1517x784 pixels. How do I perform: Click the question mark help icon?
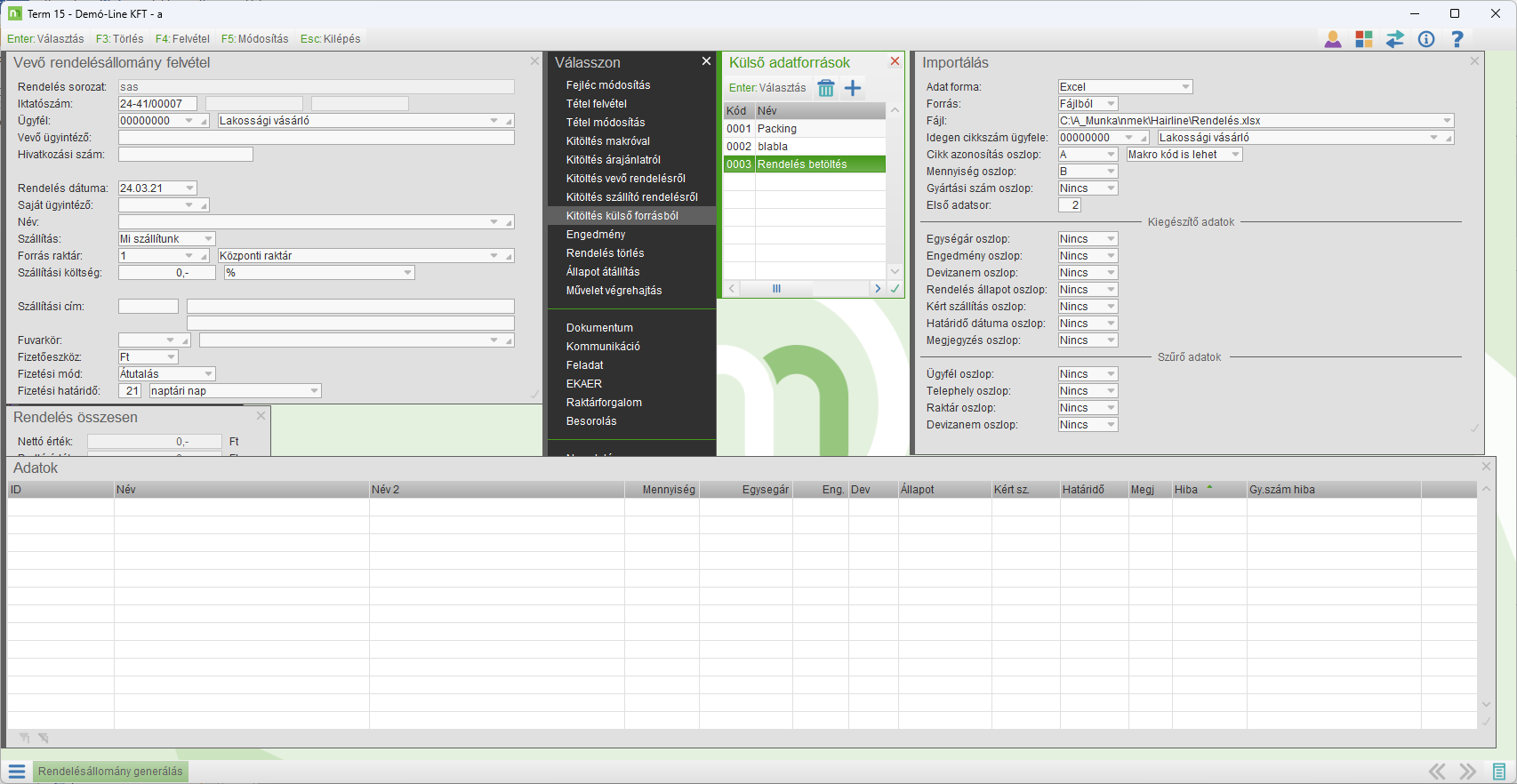pos(1457,39)
